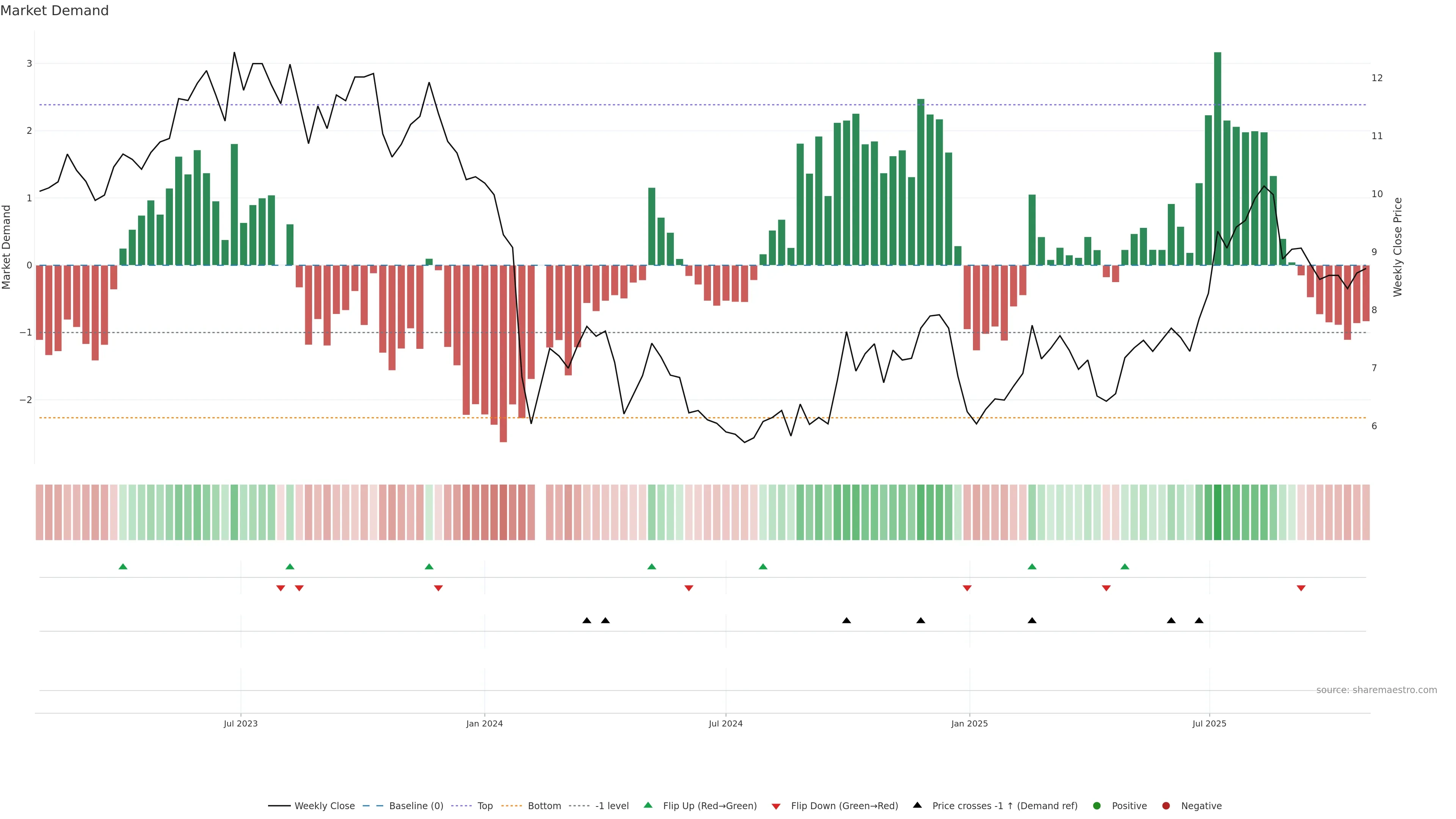Select the leftmost green flip-up triangle marker
Screen dimensions: 1456x819
click(x=122, y=566)
